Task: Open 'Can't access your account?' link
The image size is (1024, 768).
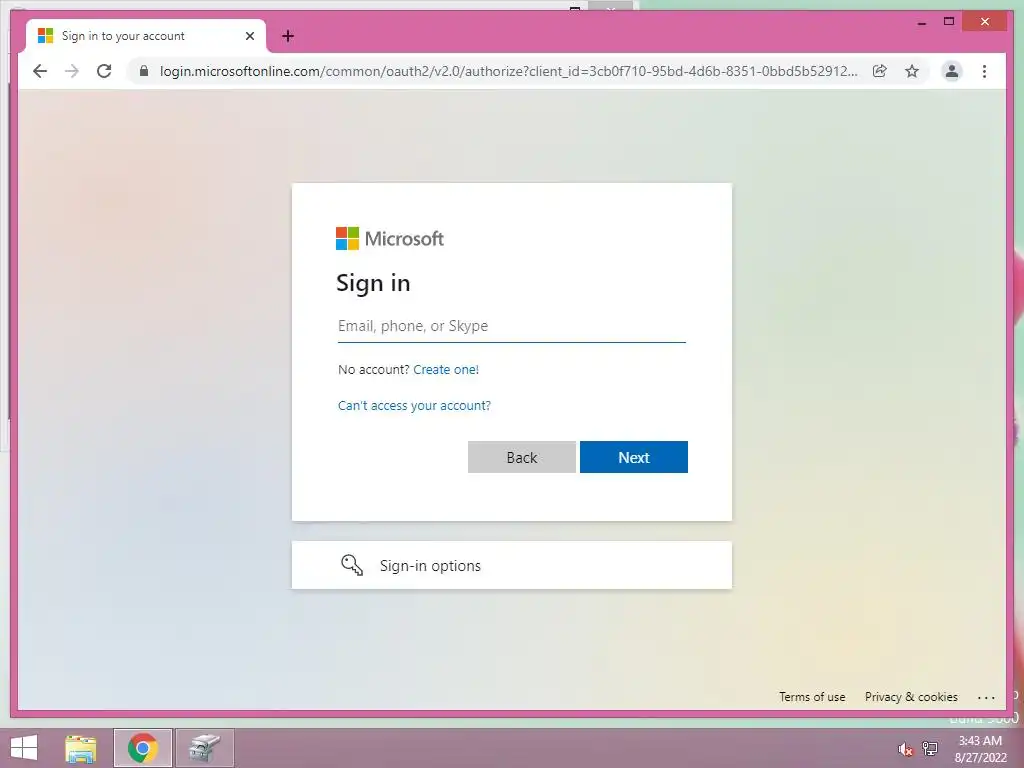Action: click(x=414, y=406)
